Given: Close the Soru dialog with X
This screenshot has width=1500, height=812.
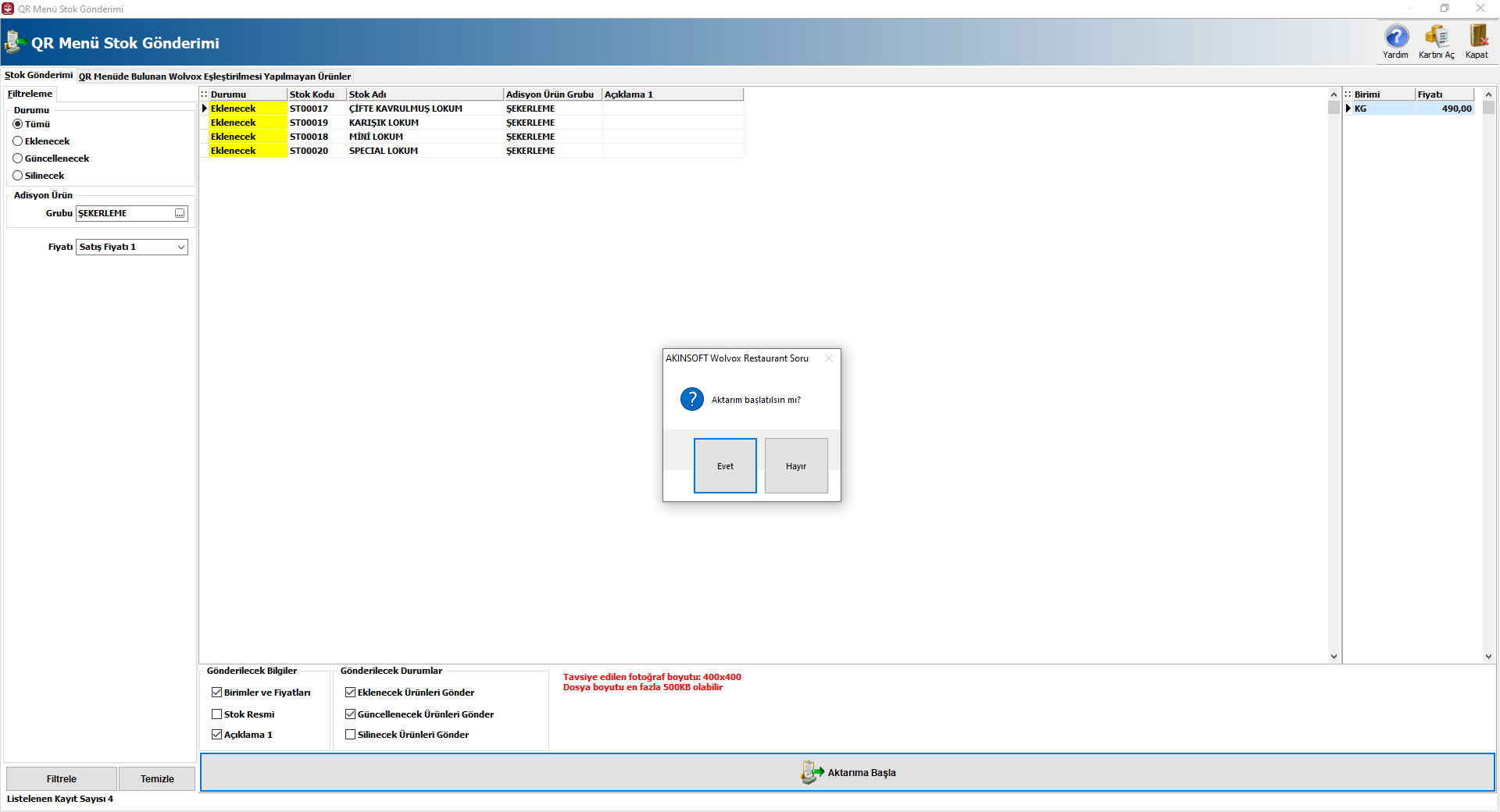Looking at the screenshot, I should [829, 358].
